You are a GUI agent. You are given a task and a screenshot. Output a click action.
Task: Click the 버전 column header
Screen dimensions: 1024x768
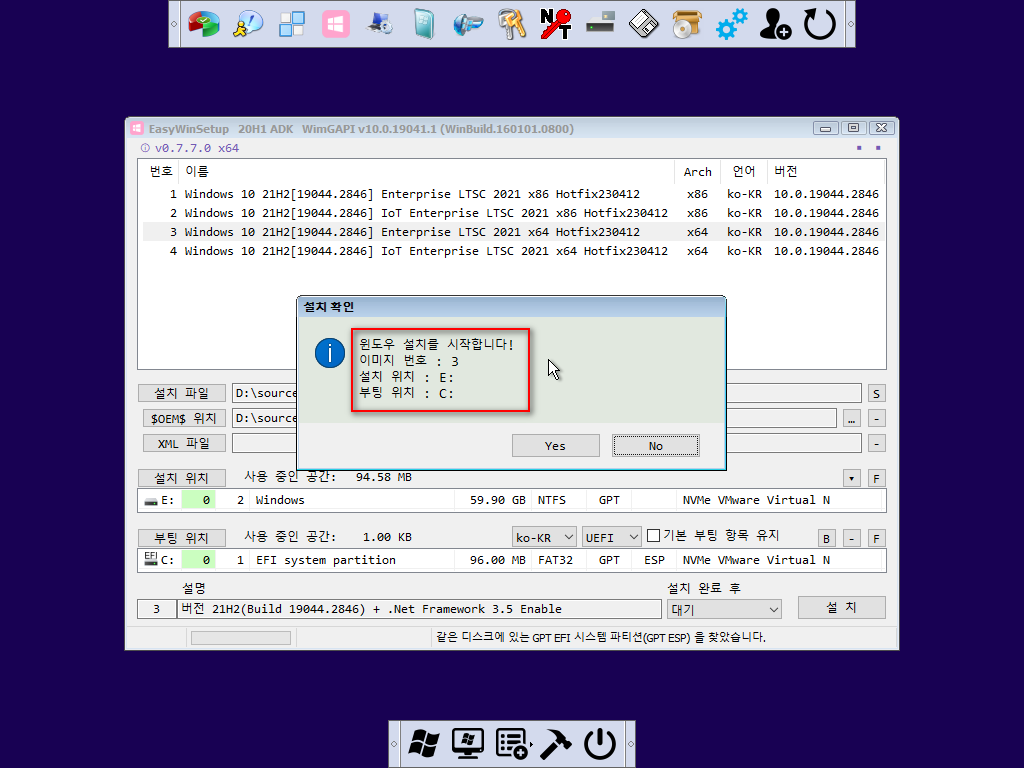[x=826, y=171]
